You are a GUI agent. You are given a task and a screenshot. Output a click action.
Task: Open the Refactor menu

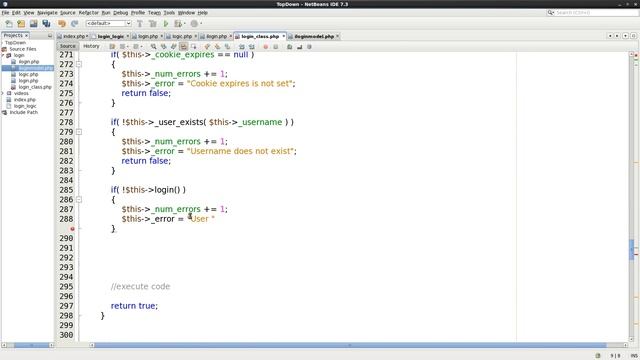coord(89,13)
